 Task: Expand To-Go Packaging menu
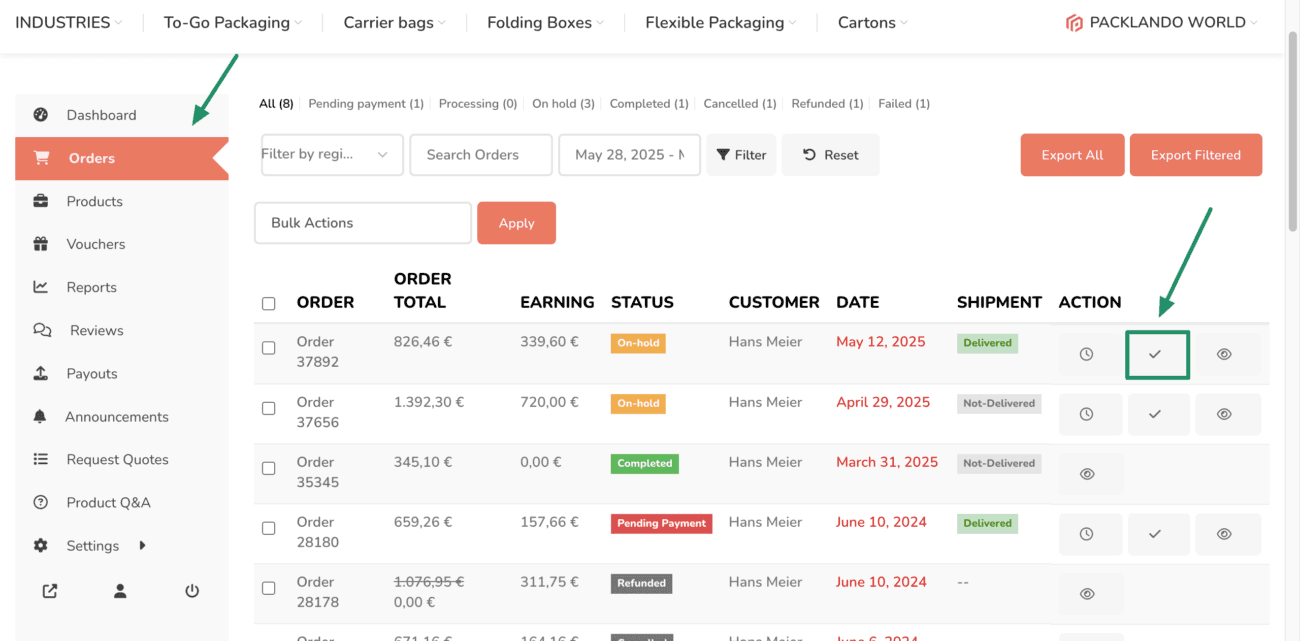(x=233, y=22)
